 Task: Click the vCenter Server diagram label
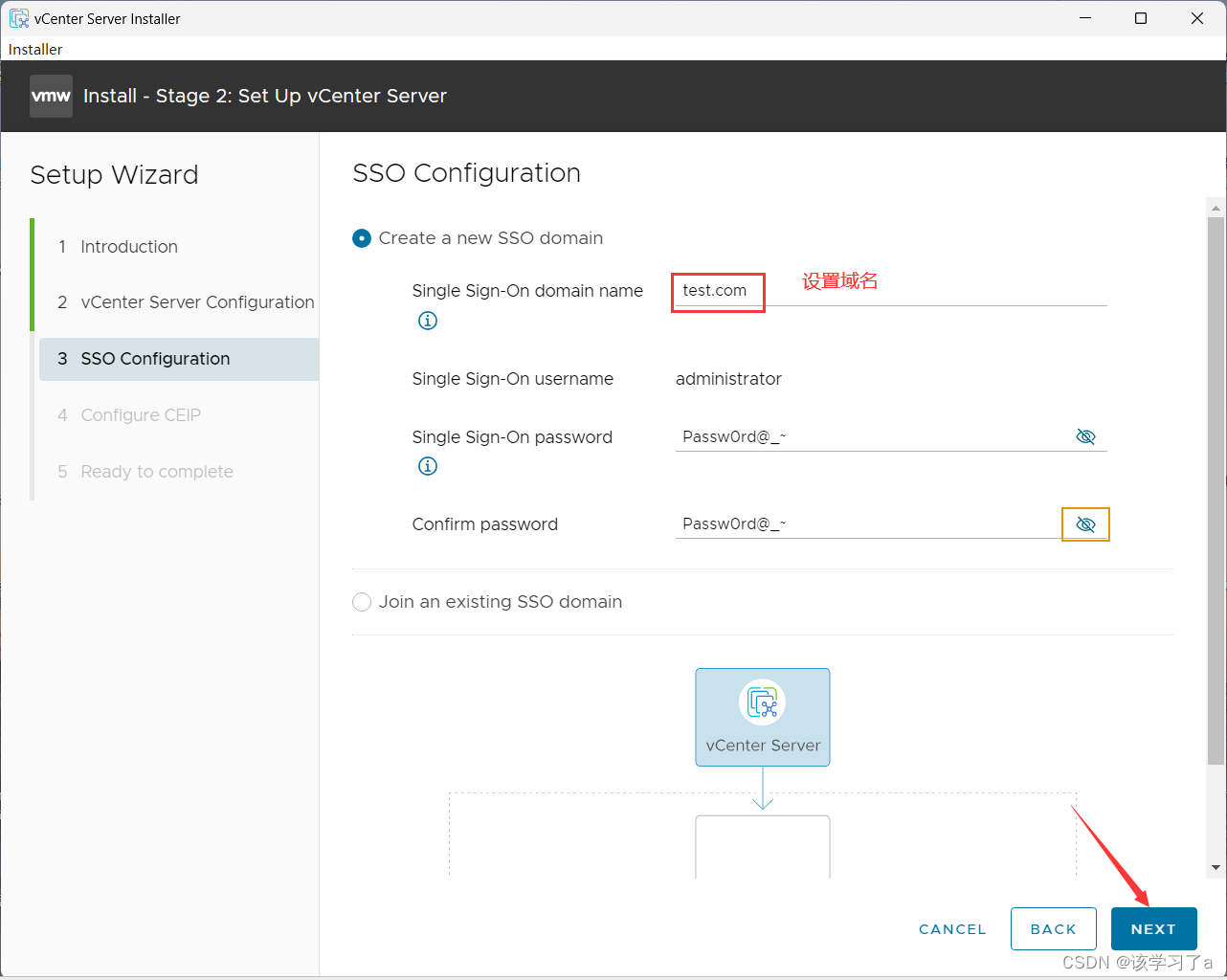tap(763, 746)
